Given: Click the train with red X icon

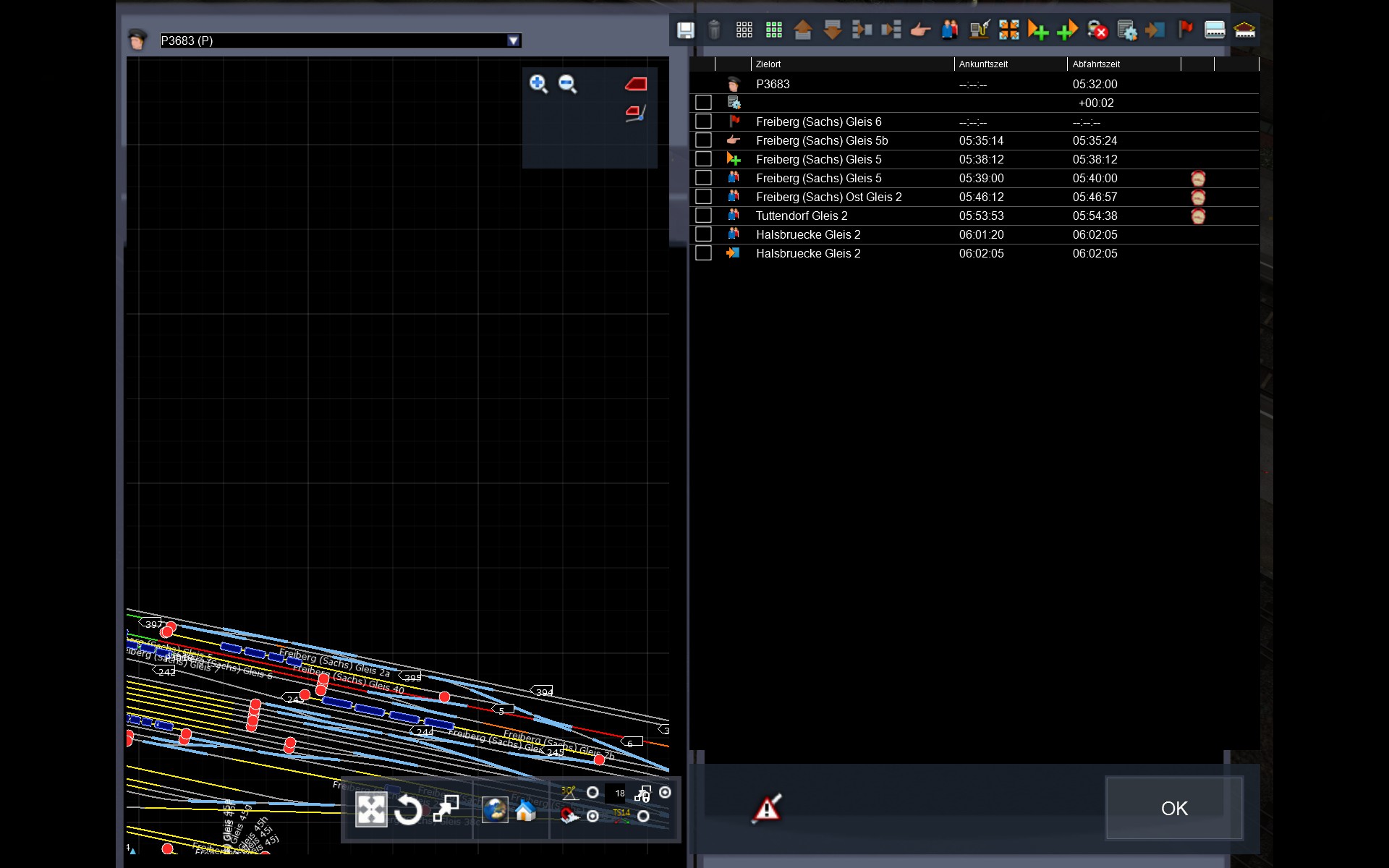Looking at the screenshot, I should 1097,30.
